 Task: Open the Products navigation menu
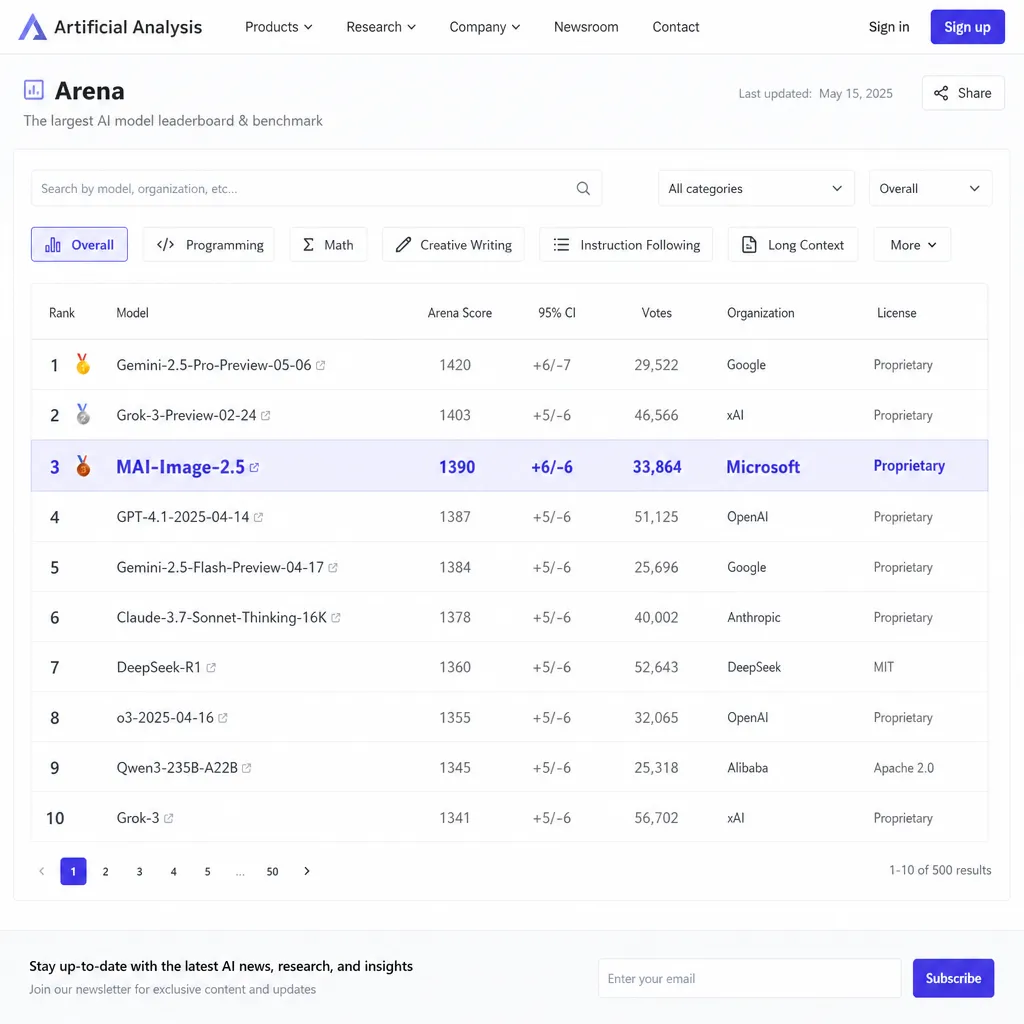pyautogui.click(x=279, y=27)
